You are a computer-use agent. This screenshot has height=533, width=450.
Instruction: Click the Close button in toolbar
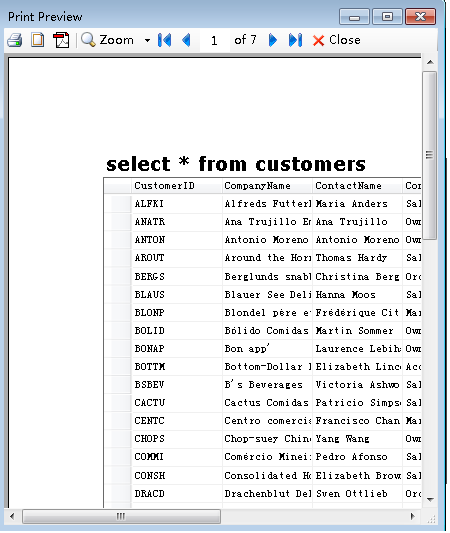337,40
